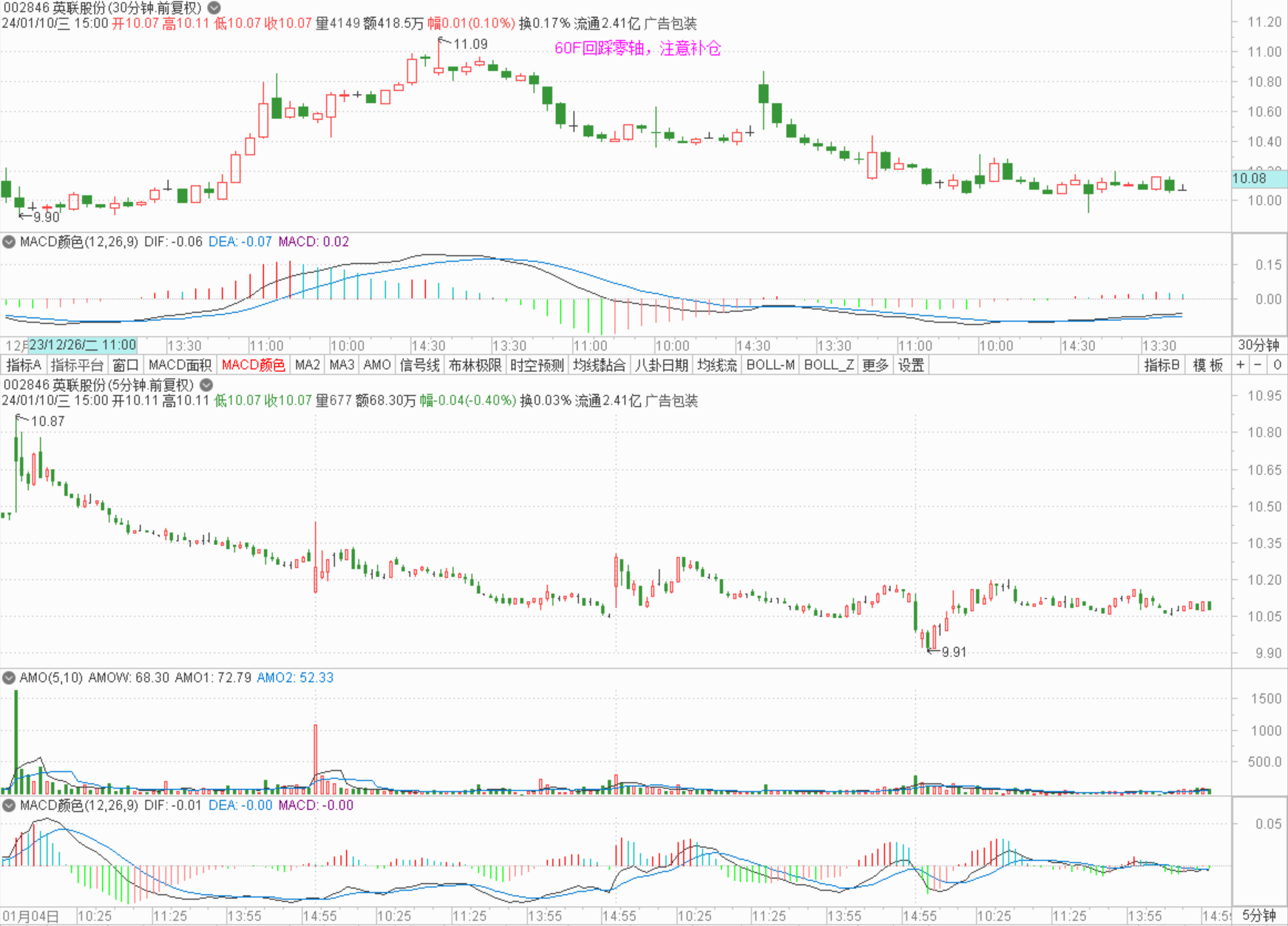Select the 指标B tab
The width and height of the screenshot is (1288, 926).
1162,365
